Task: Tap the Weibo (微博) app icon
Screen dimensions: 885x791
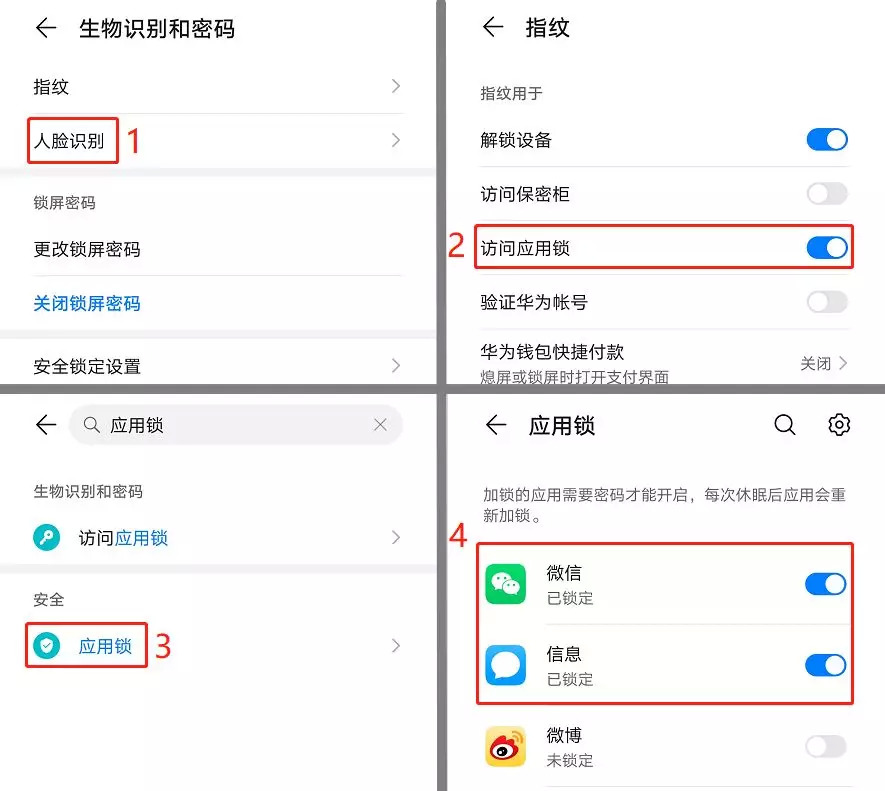Action: 505,746
